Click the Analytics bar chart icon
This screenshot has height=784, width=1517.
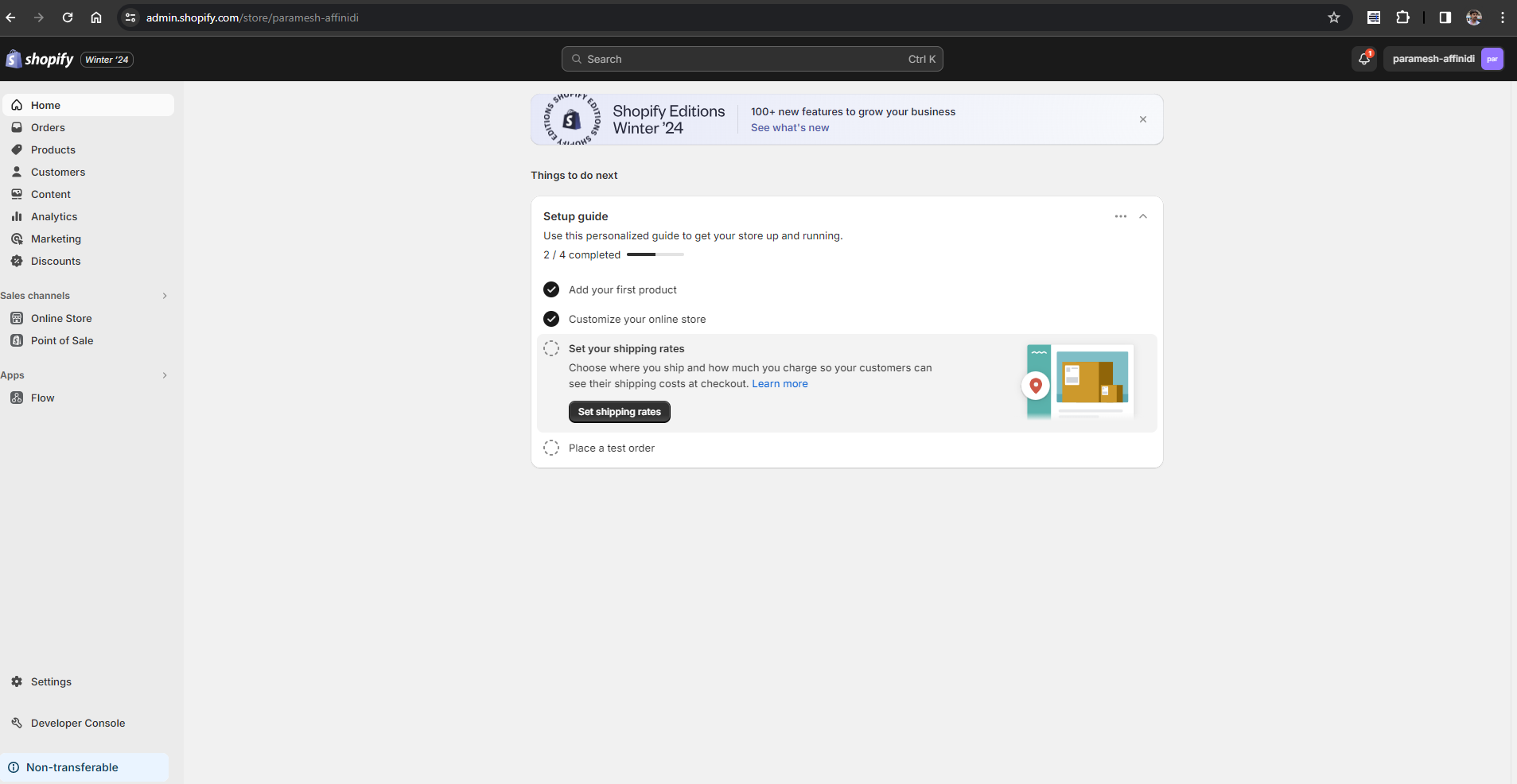[17, 216]
